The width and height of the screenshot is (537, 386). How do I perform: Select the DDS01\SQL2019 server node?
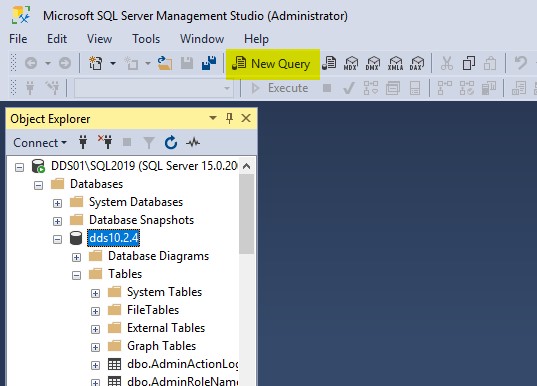[x=144, y=166]
